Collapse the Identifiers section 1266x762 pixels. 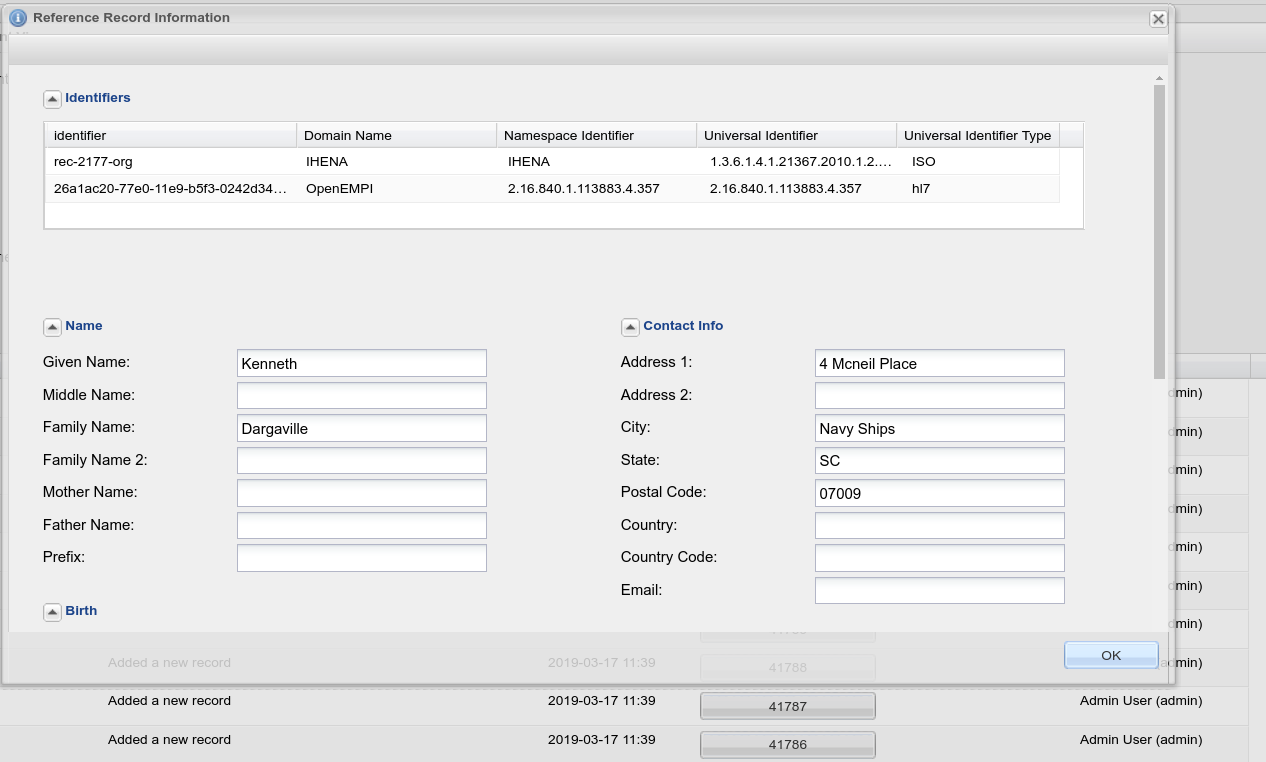click(52, 99)
